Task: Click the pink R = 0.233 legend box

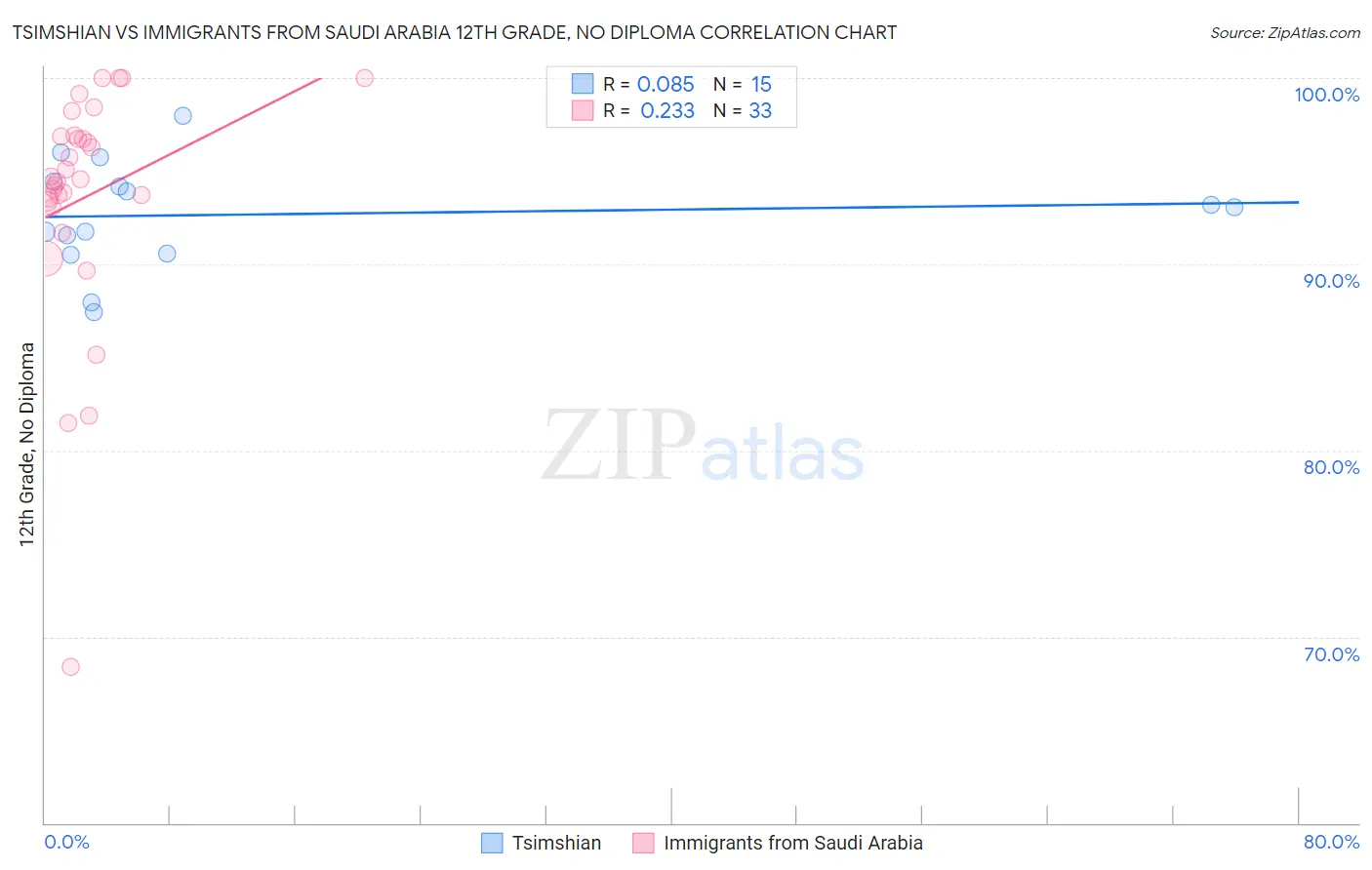Action: [583, 110]
